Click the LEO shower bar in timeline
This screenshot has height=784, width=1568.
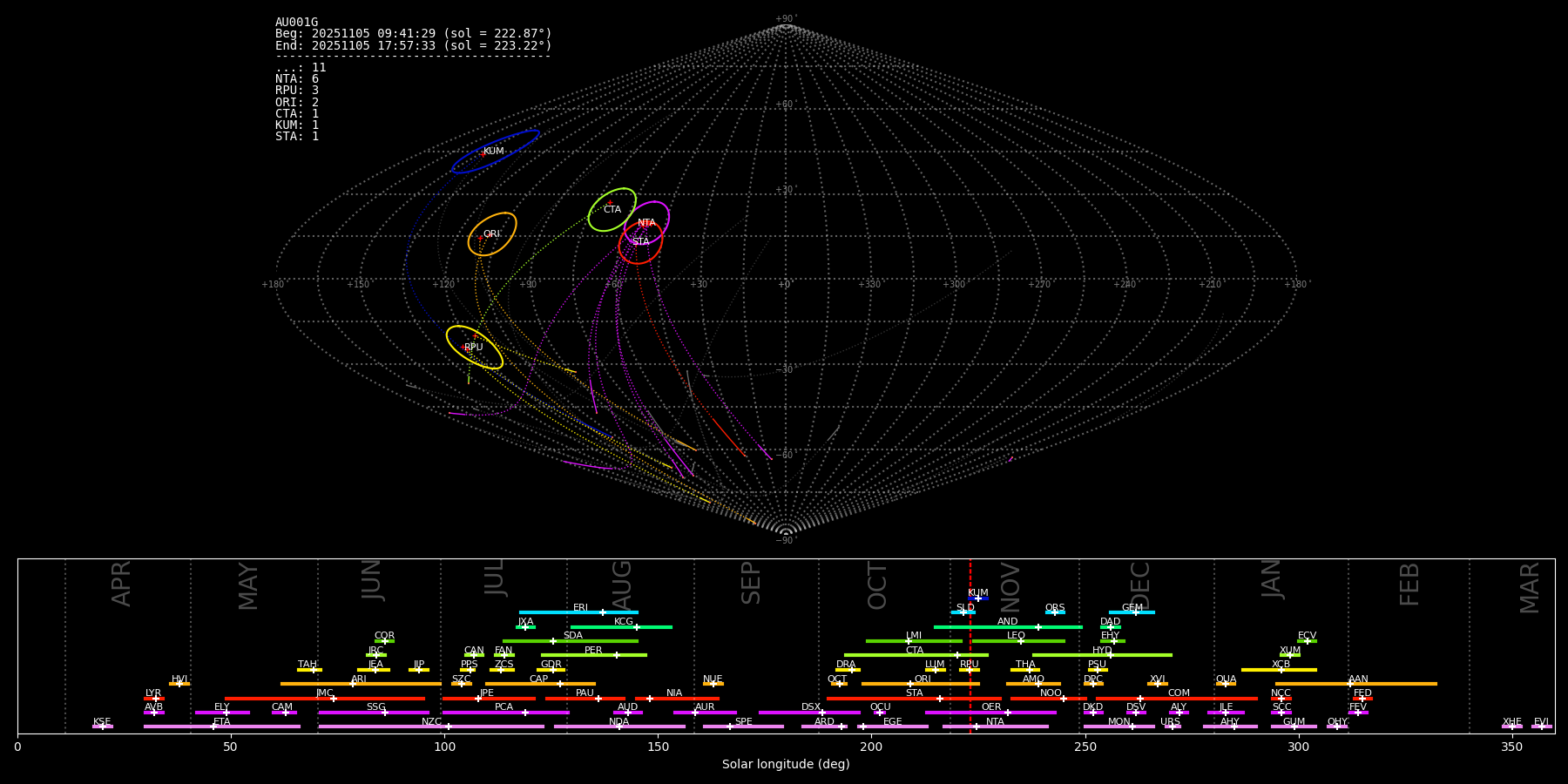1018,641
